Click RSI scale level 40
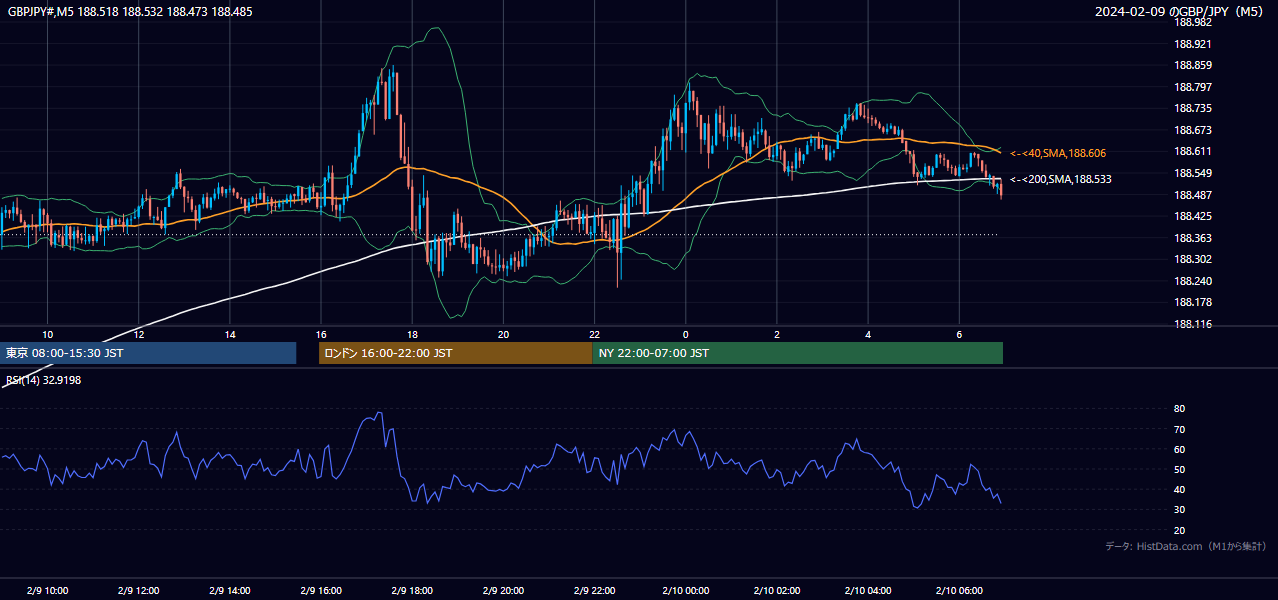The height and width of the screenshot is (600, 1278). click(x=1179, y=489)
